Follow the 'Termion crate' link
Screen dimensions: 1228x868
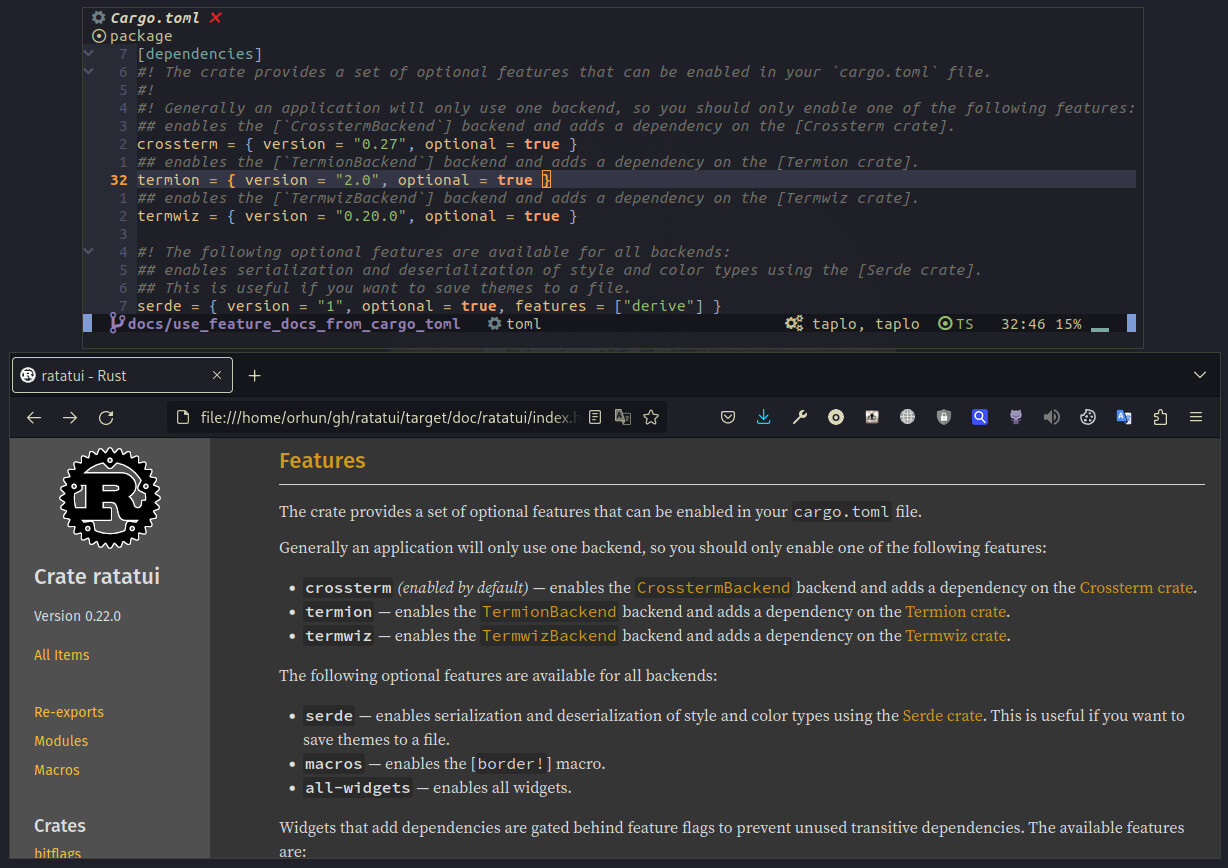956,612
